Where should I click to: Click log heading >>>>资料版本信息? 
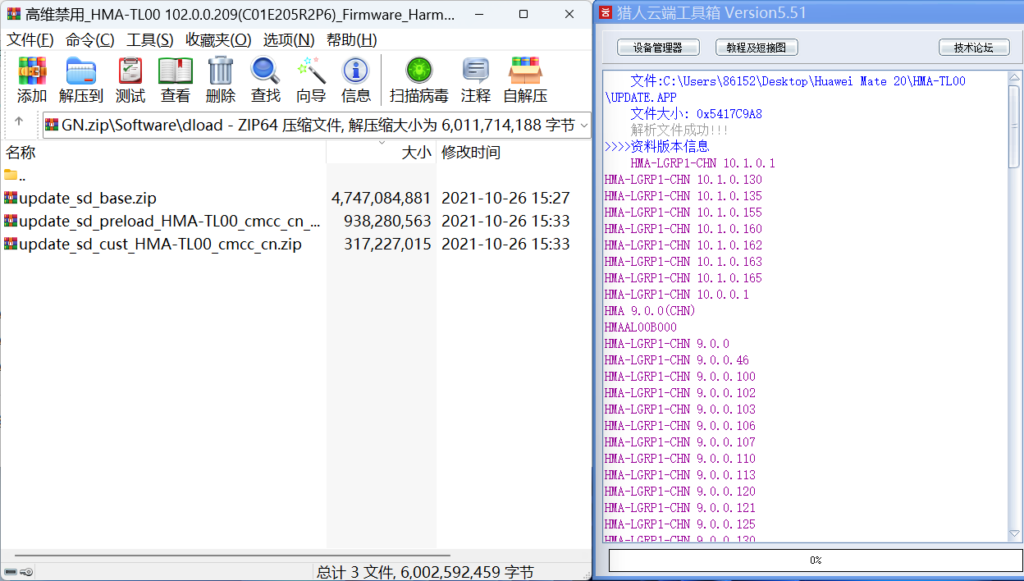click(657, 146)
